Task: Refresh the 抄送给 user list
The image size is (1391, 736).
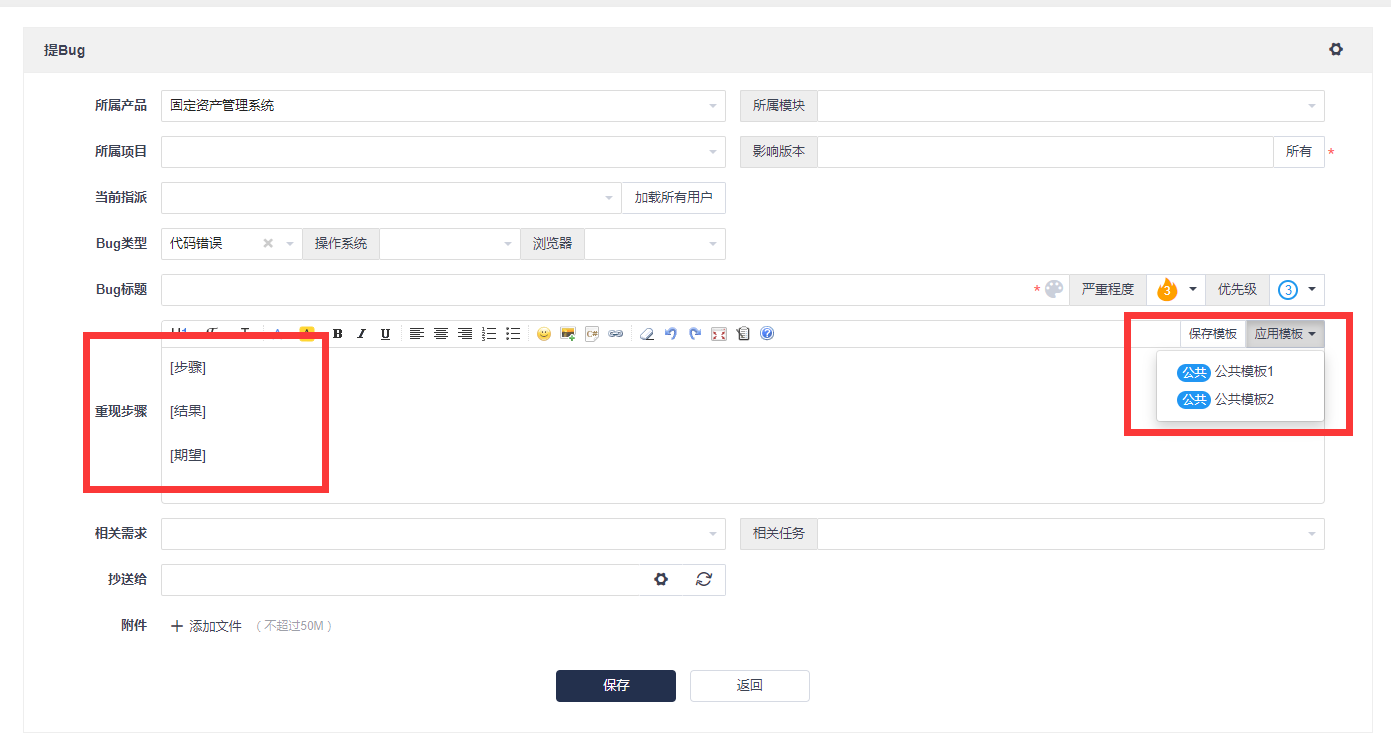Action: coord(704,579)
